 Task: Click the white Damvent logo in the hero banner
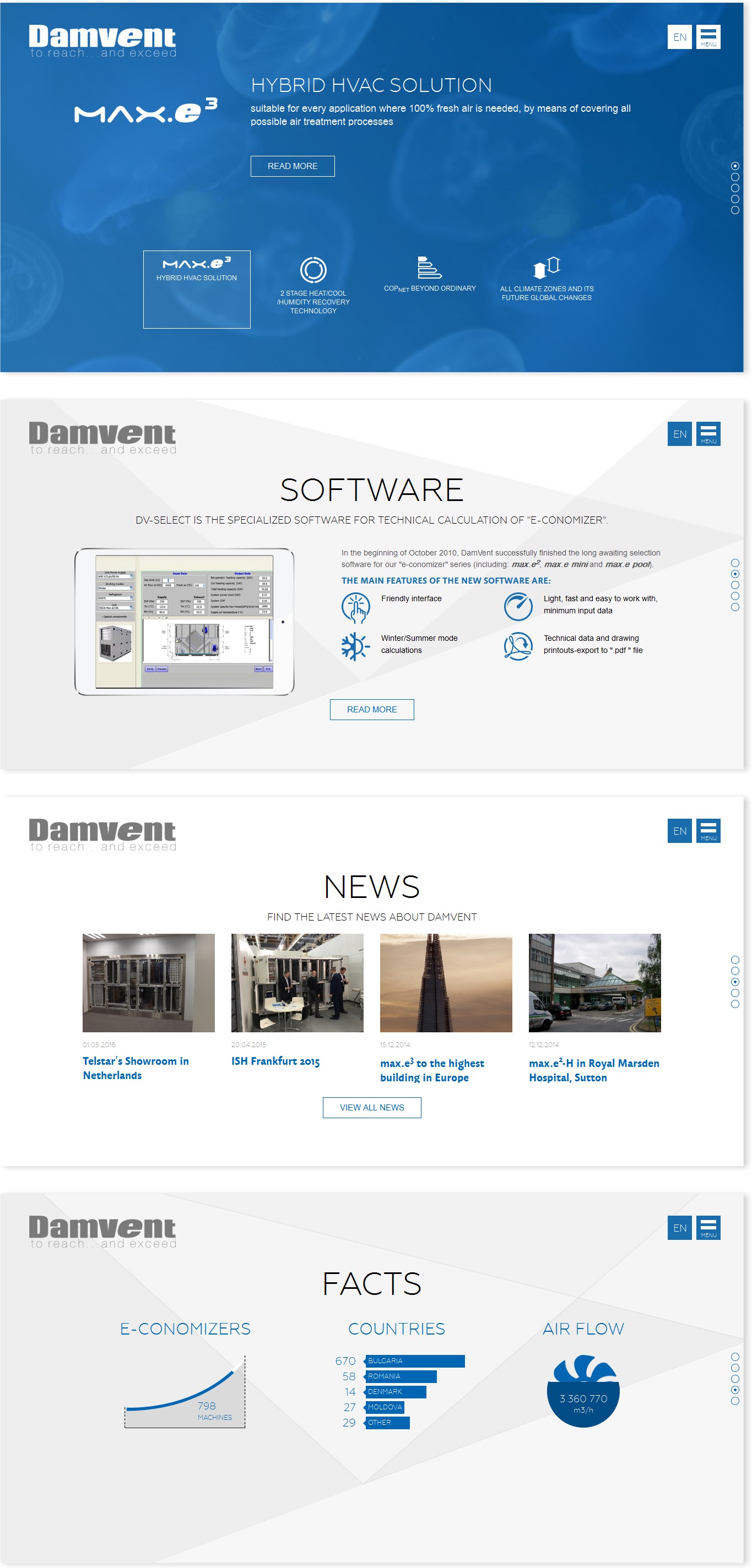pyautogui.click(x=102, y=41)
